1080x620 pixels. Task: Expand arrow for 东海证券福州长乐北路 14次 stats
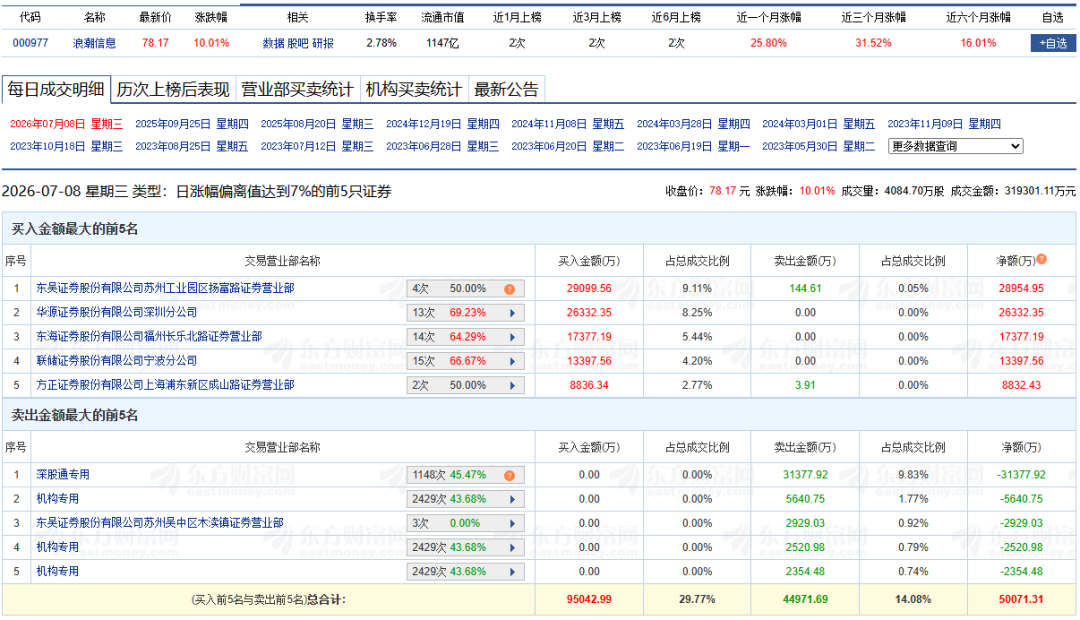[x=512, y=338]
